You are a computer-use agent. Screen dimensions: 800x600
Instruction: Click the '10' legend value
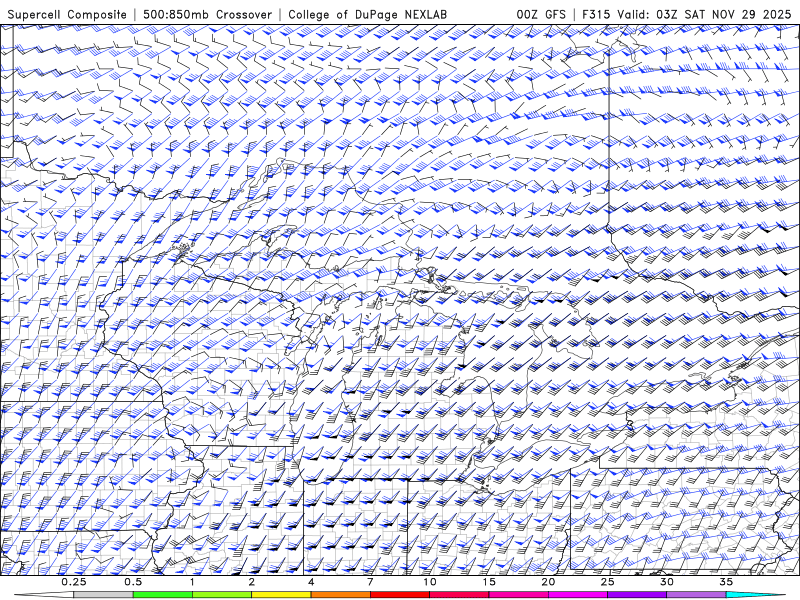(430, 582)
